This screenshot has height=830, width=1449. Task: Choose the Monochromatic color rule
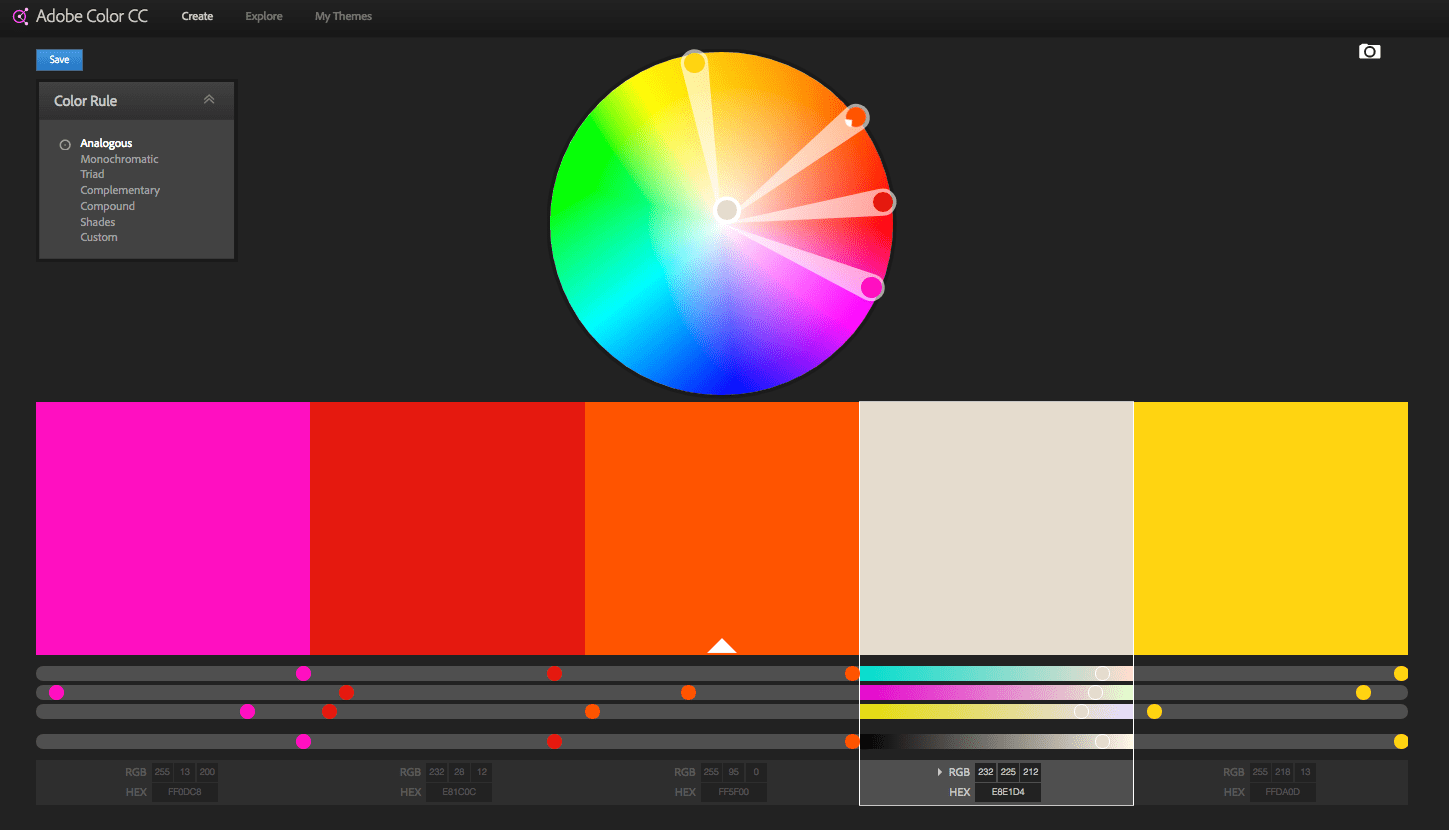119,159
